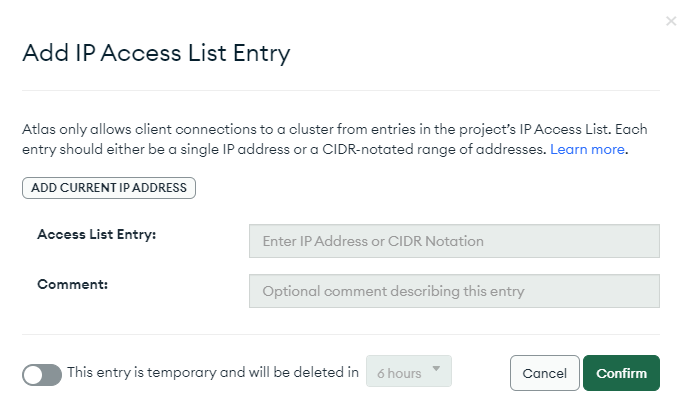
Task: Click the "Enter IP Address or CIDR Notation" placeholder
Action: point(373,241)
